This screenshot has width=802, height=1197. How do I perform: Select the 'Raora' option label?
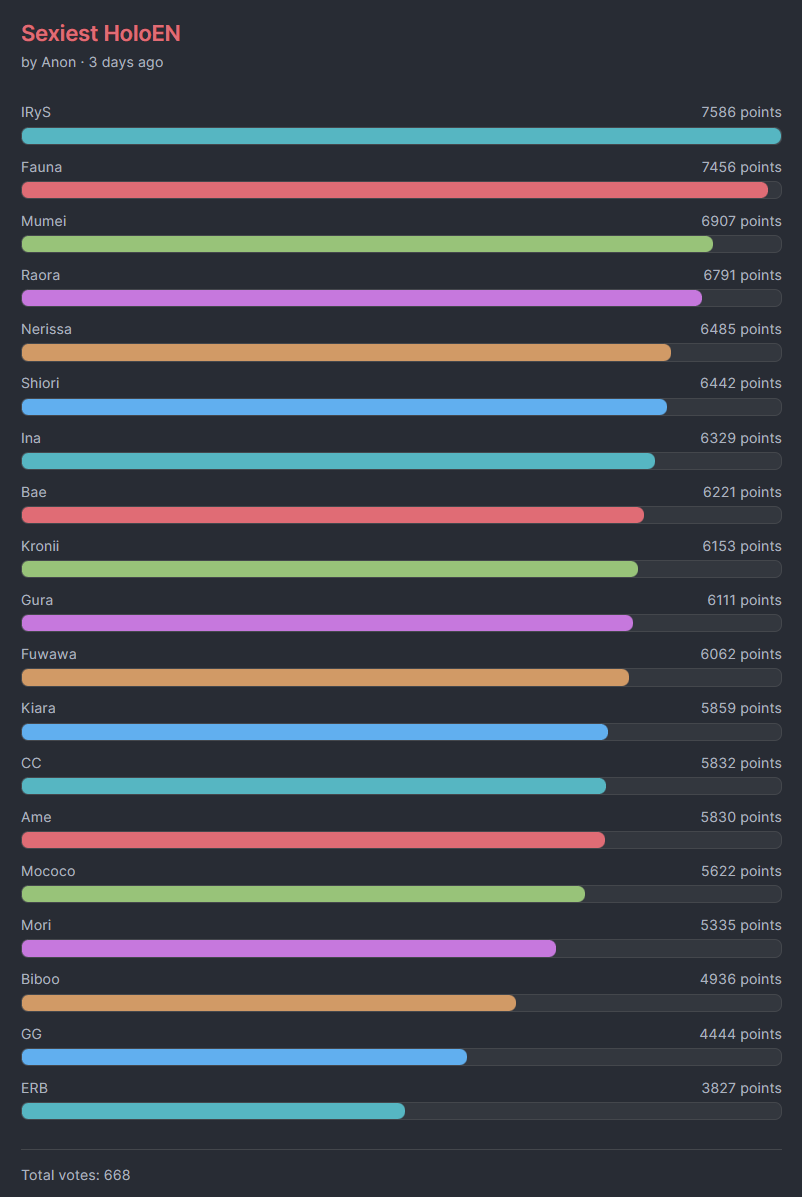[40, 276]
